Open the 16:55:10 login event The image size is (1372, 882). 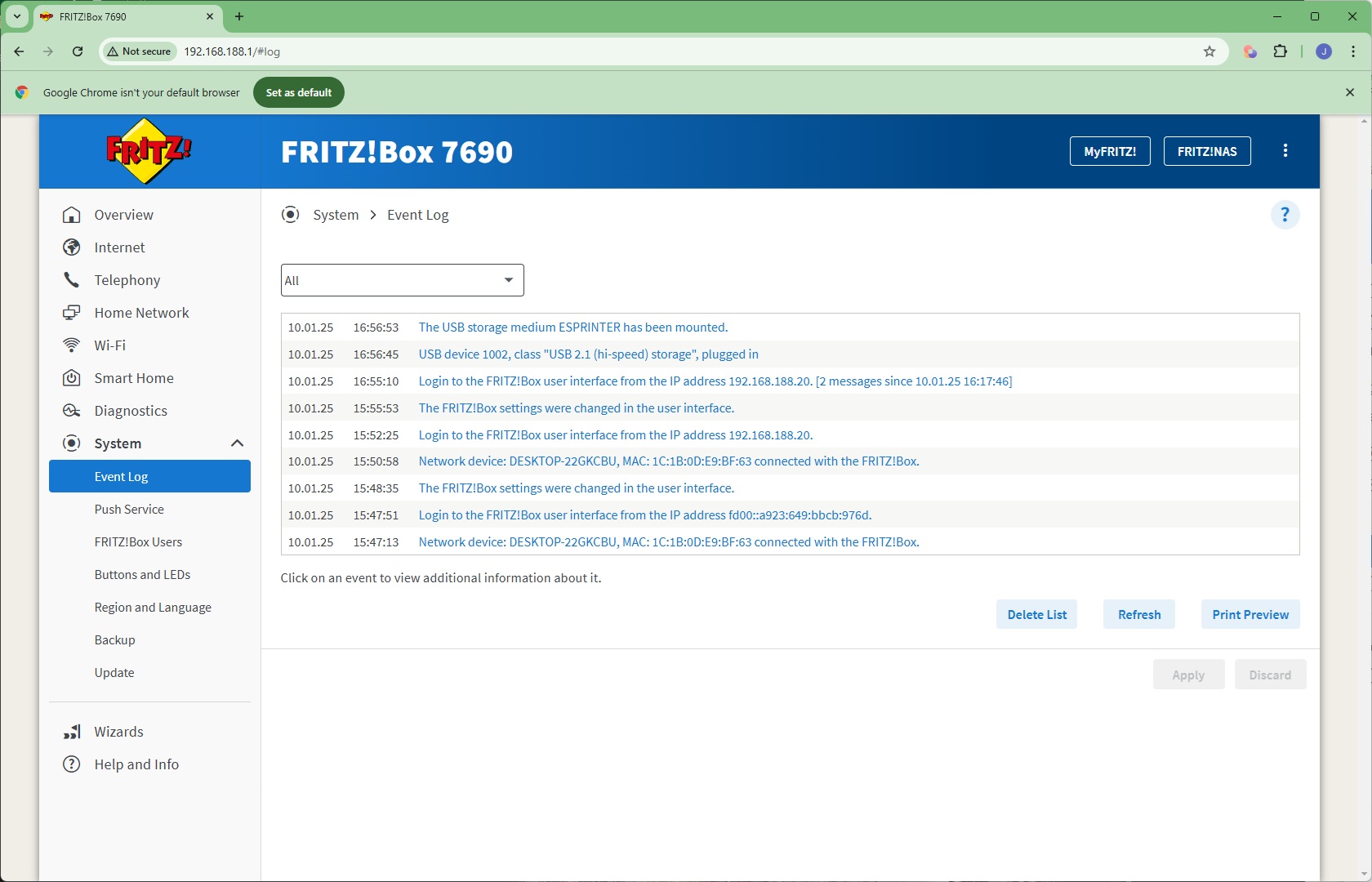pos(715,381)
